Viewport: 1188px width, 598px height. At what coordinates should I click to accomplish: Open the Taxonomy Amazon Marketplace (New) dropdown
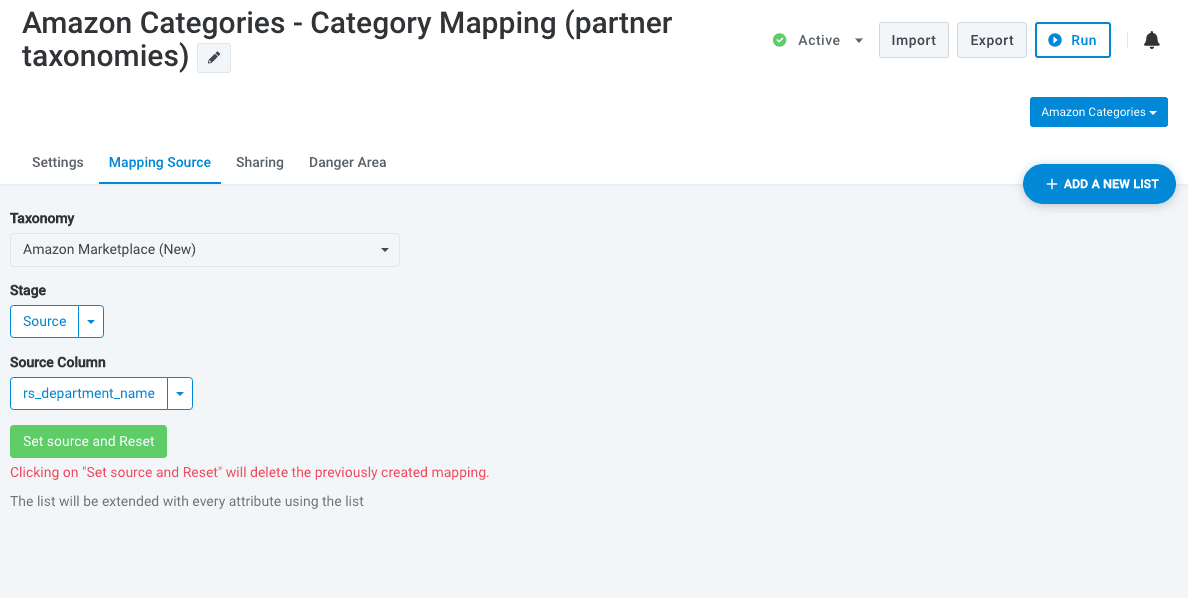point(204,250)
